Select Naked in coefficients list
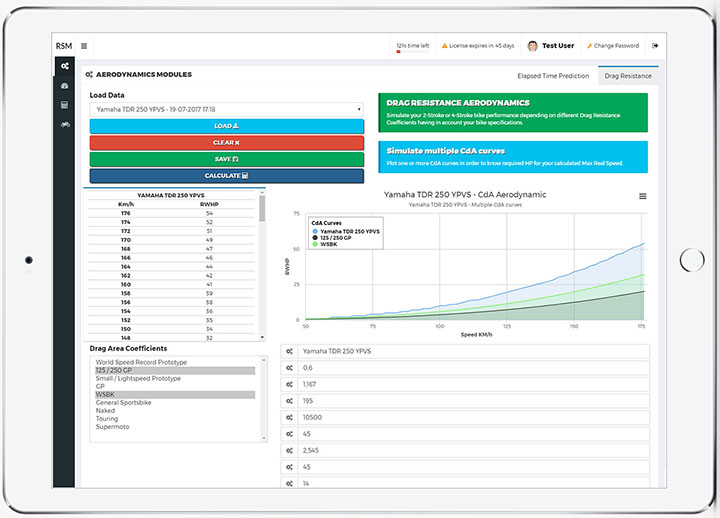Viewport: 720px width, 518px height. (105, 411)
